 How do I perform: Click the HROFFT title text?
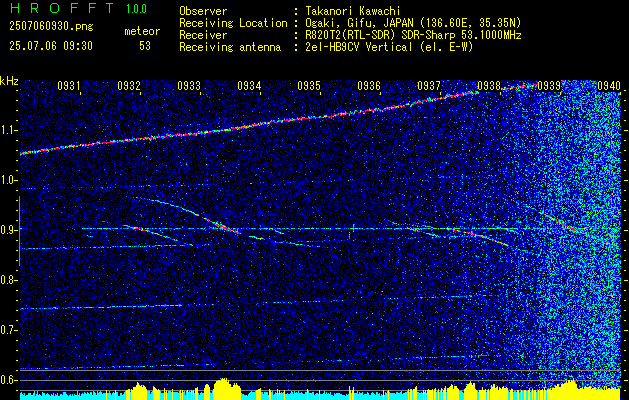(61, 8)
